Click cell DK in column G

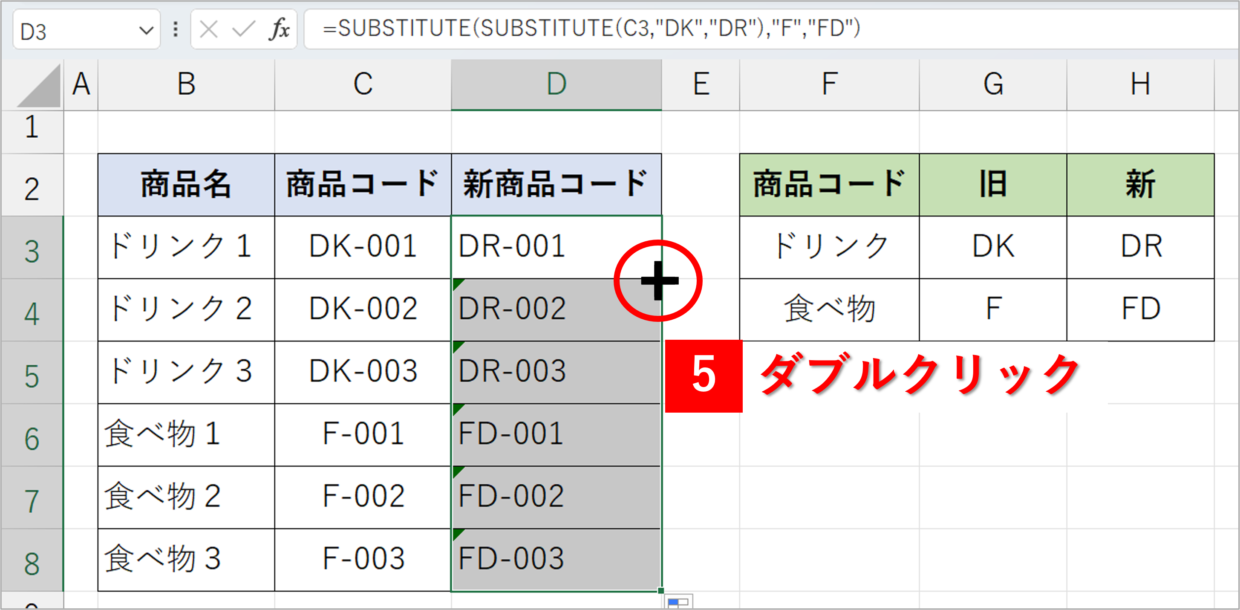click(993, 248)
